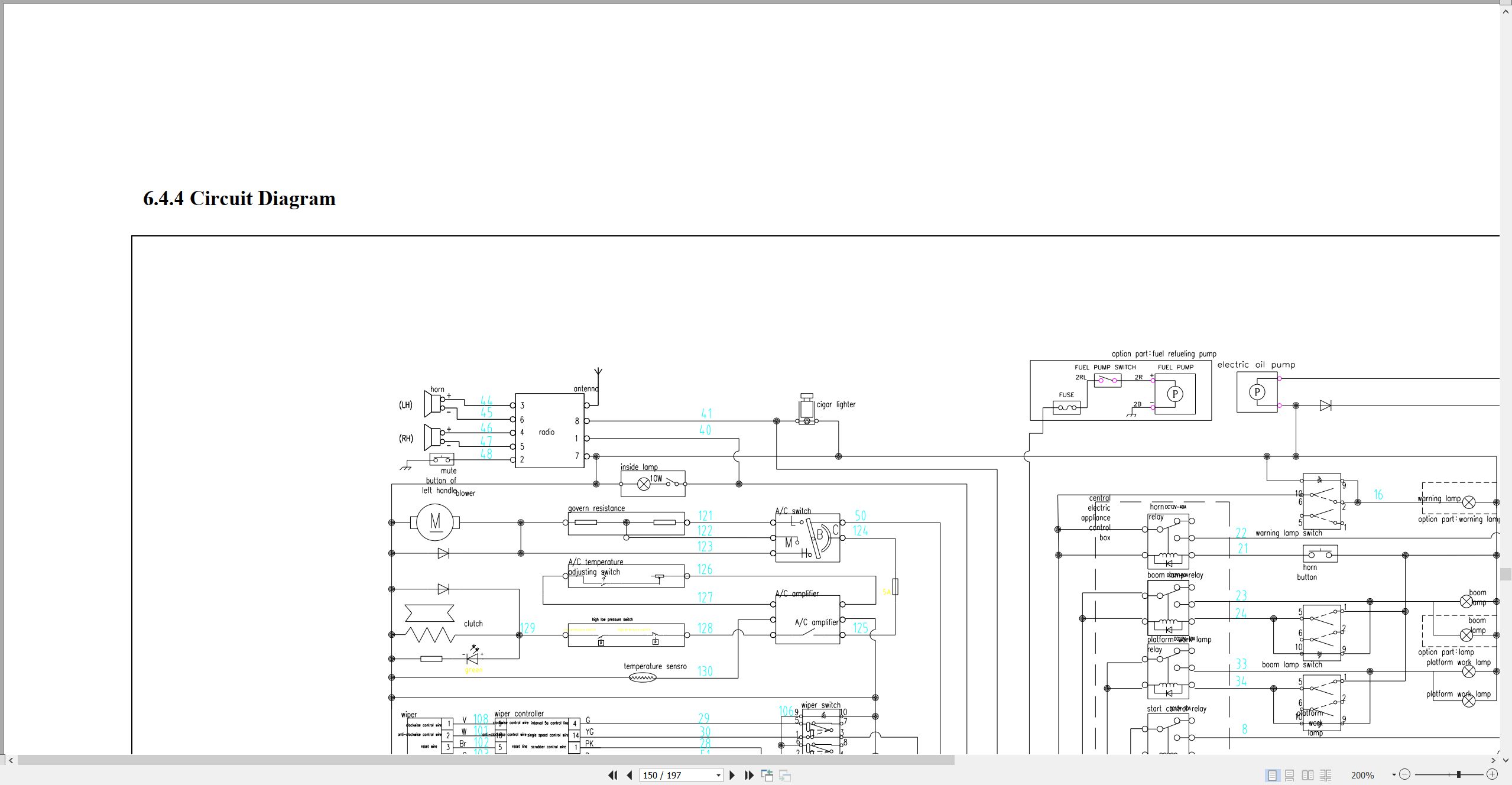The width and height of the screenshot is (1512, 785).
Task: Click the 6.4.4 Circuit Diagram heading
Action: pyautogui.click(x=239, y=199)
